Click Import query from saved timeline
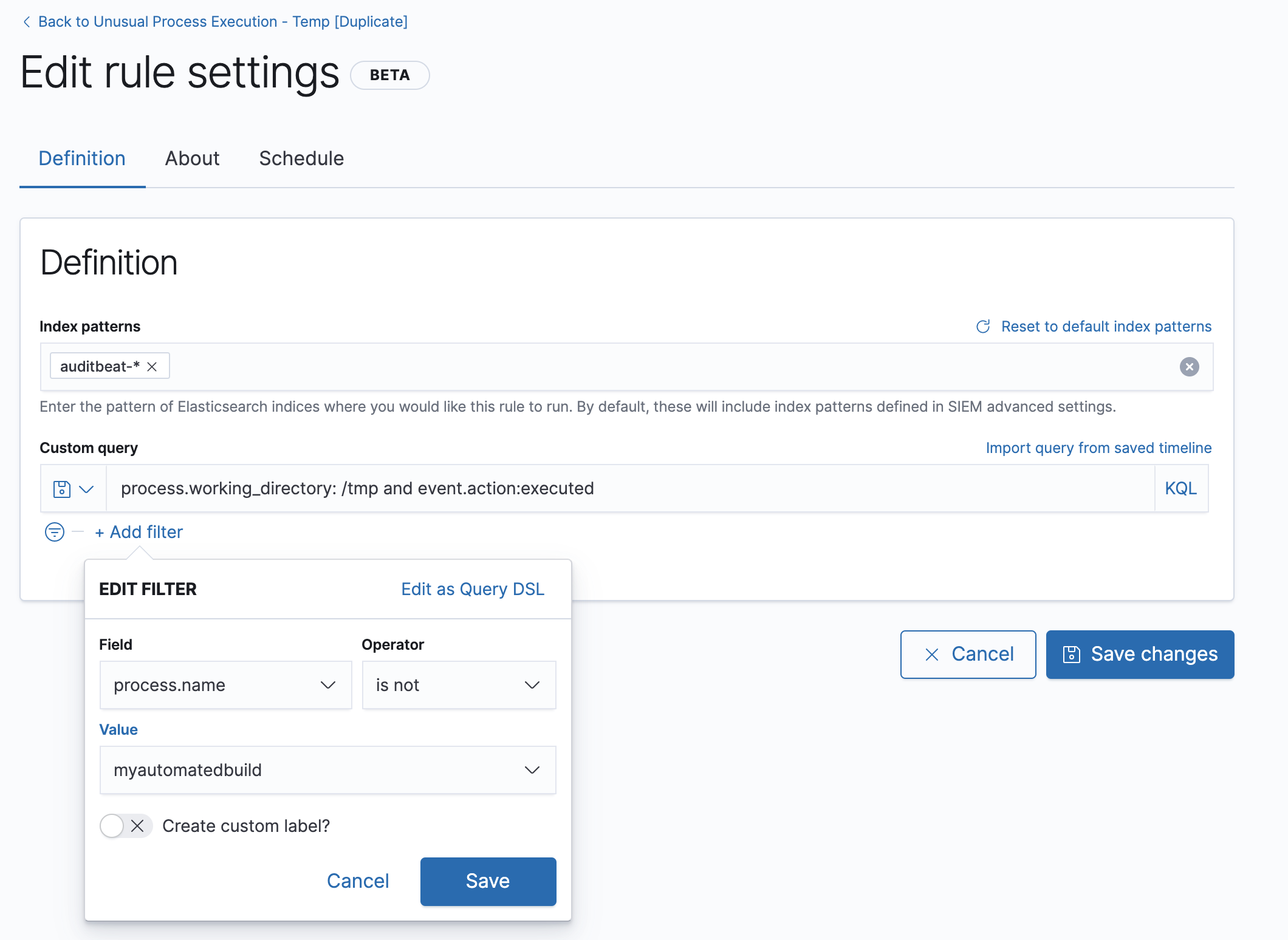 point(1098,448)
